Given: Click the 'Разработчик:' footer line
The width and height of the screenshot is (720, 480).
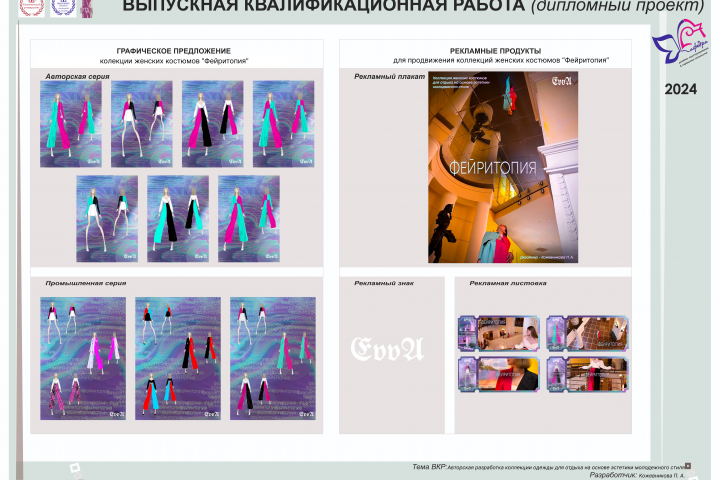Looking at the screenshot, I should 637,475.
